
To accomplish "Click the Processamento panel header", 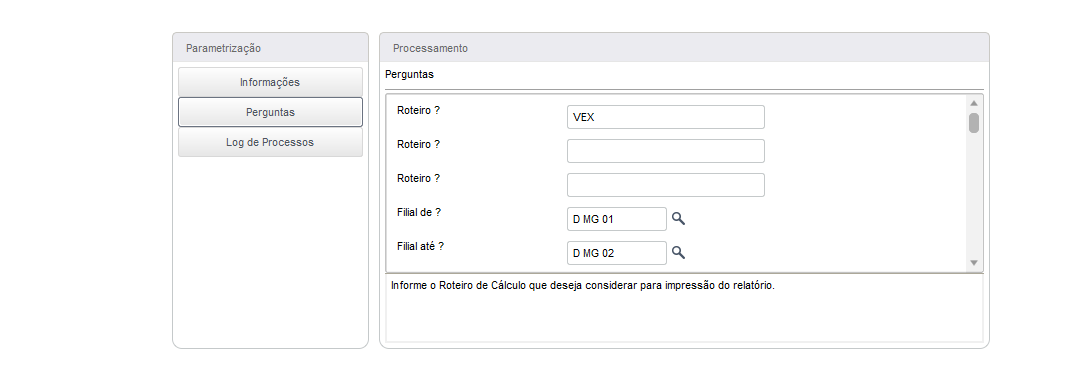I will pyautogui.click(x=684, y=49).
